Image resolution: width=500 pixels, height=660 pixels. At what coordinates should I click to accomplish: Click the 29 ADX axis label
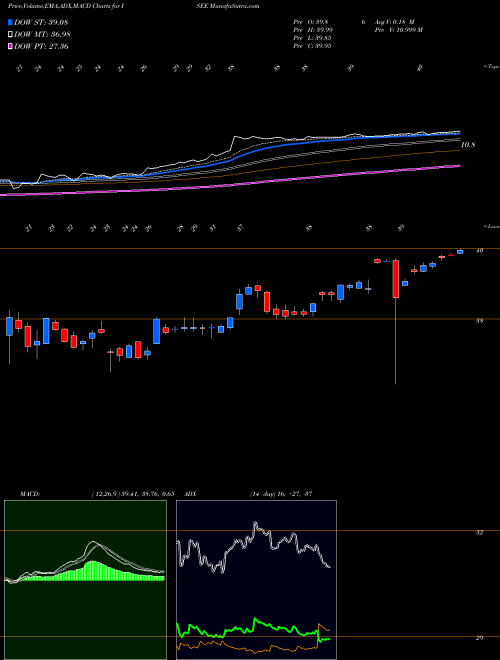point(479,638)
